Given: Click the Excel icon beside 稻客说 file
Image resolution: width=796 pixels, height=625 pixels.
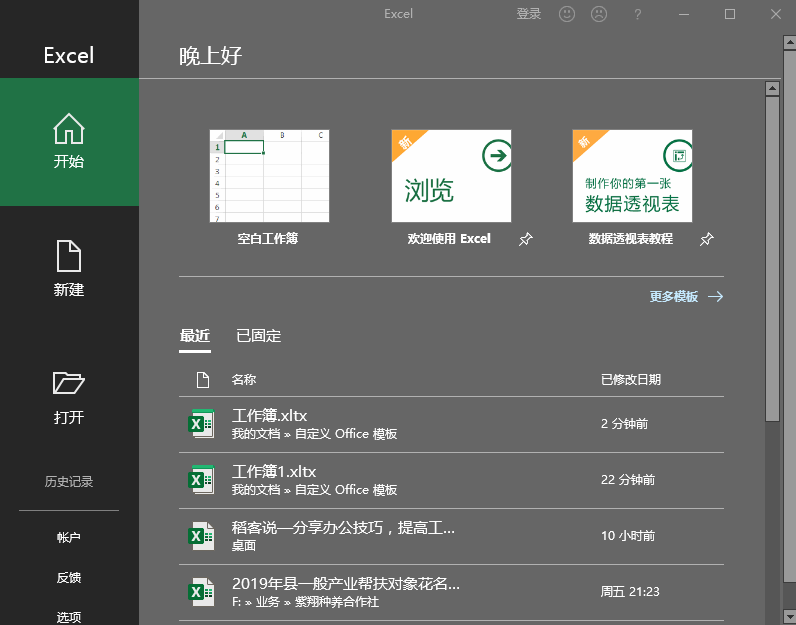Looking at the screenshot, I should (x=201, y=536).
